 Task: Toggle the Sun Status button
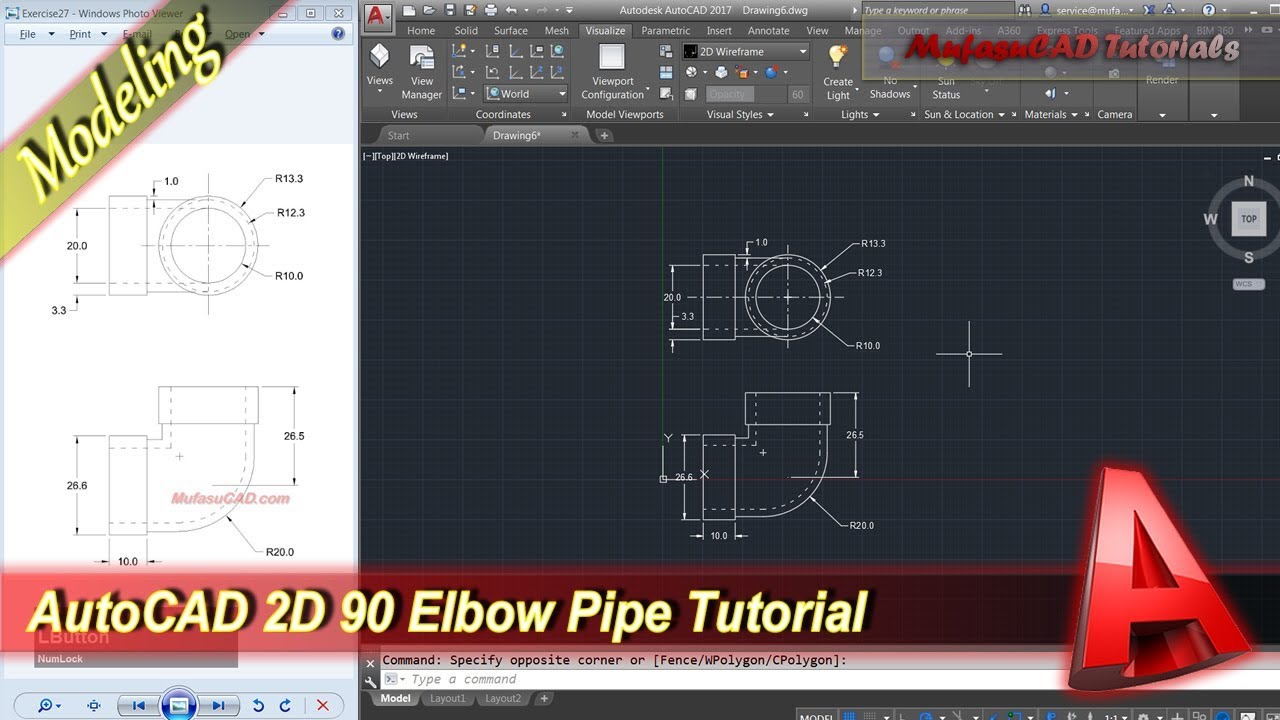tap(946, 73)
